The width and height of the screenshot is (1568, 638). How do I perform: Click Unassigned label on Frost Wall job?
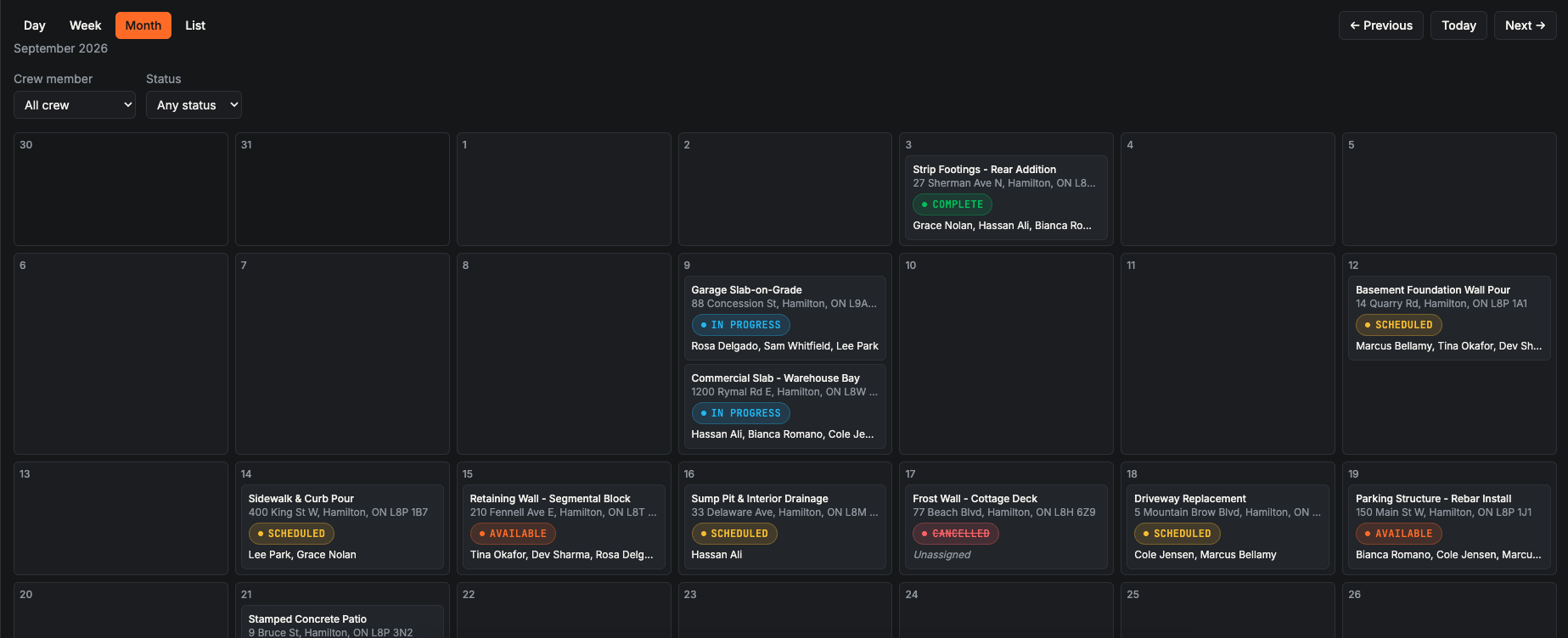pyautogui.click(x=941, y=555)
